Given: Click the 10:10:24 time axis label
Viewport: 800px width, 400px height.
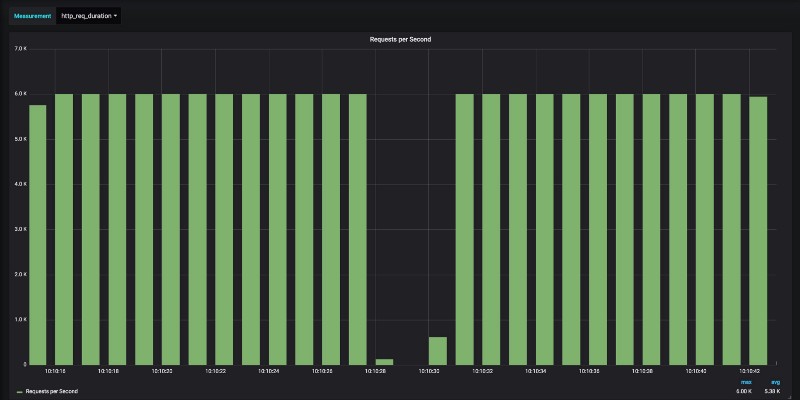Looking at the screenshot, I should click(268, 371).
